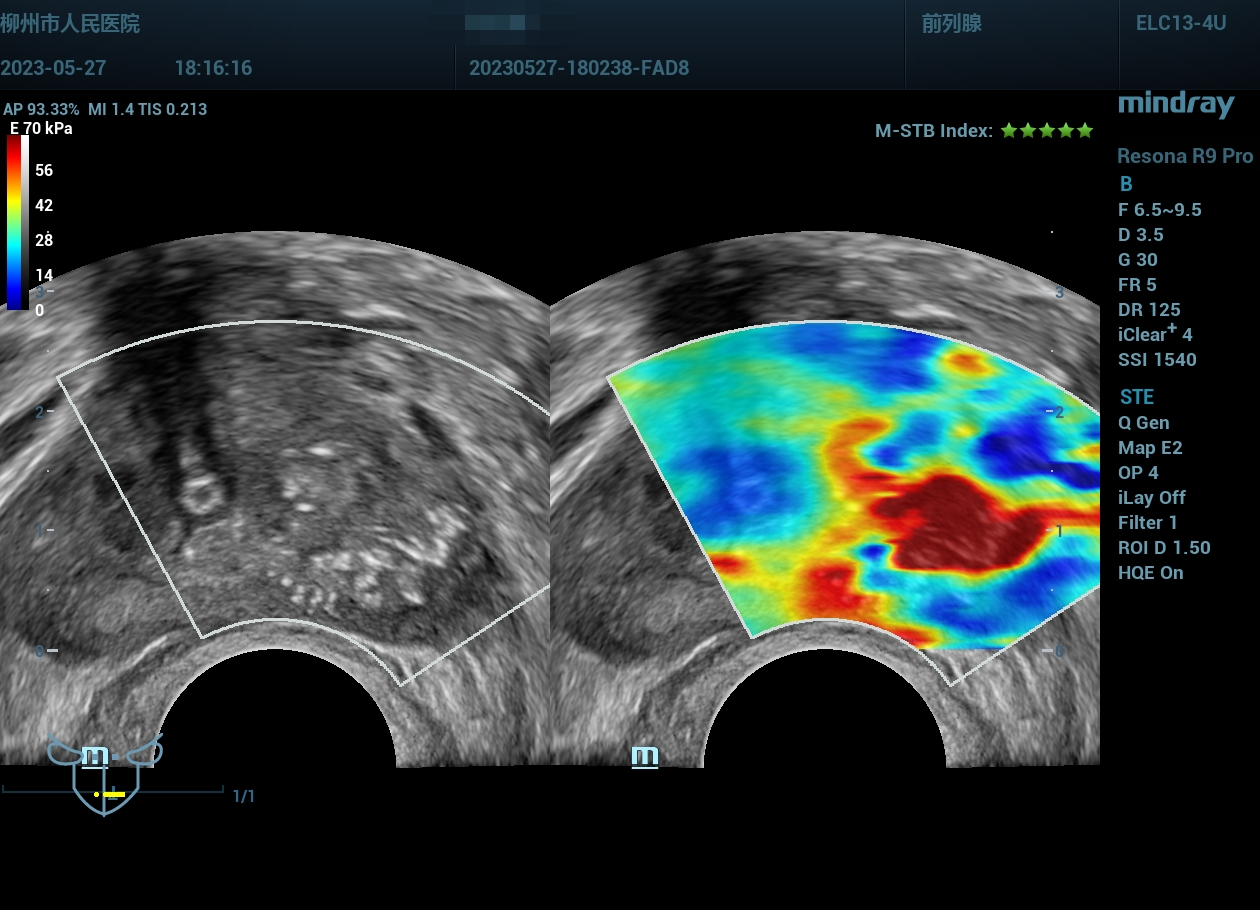
Task: Select the B mode parameter heading
Action: [1126, 184]
